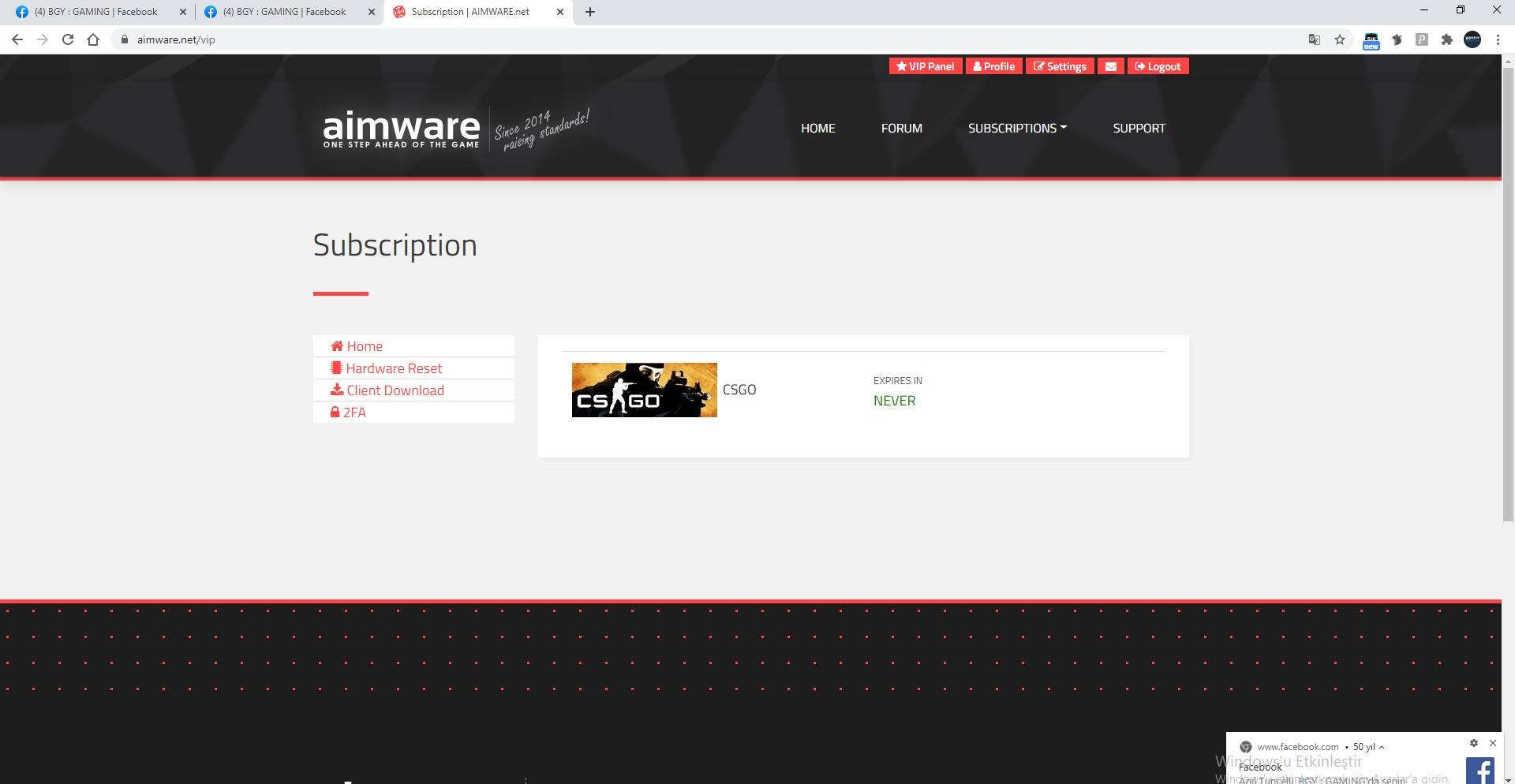Viewport: 1515px width, 784px height.
Task: Open the Extensions puzzle icon
Action: 1447,39
